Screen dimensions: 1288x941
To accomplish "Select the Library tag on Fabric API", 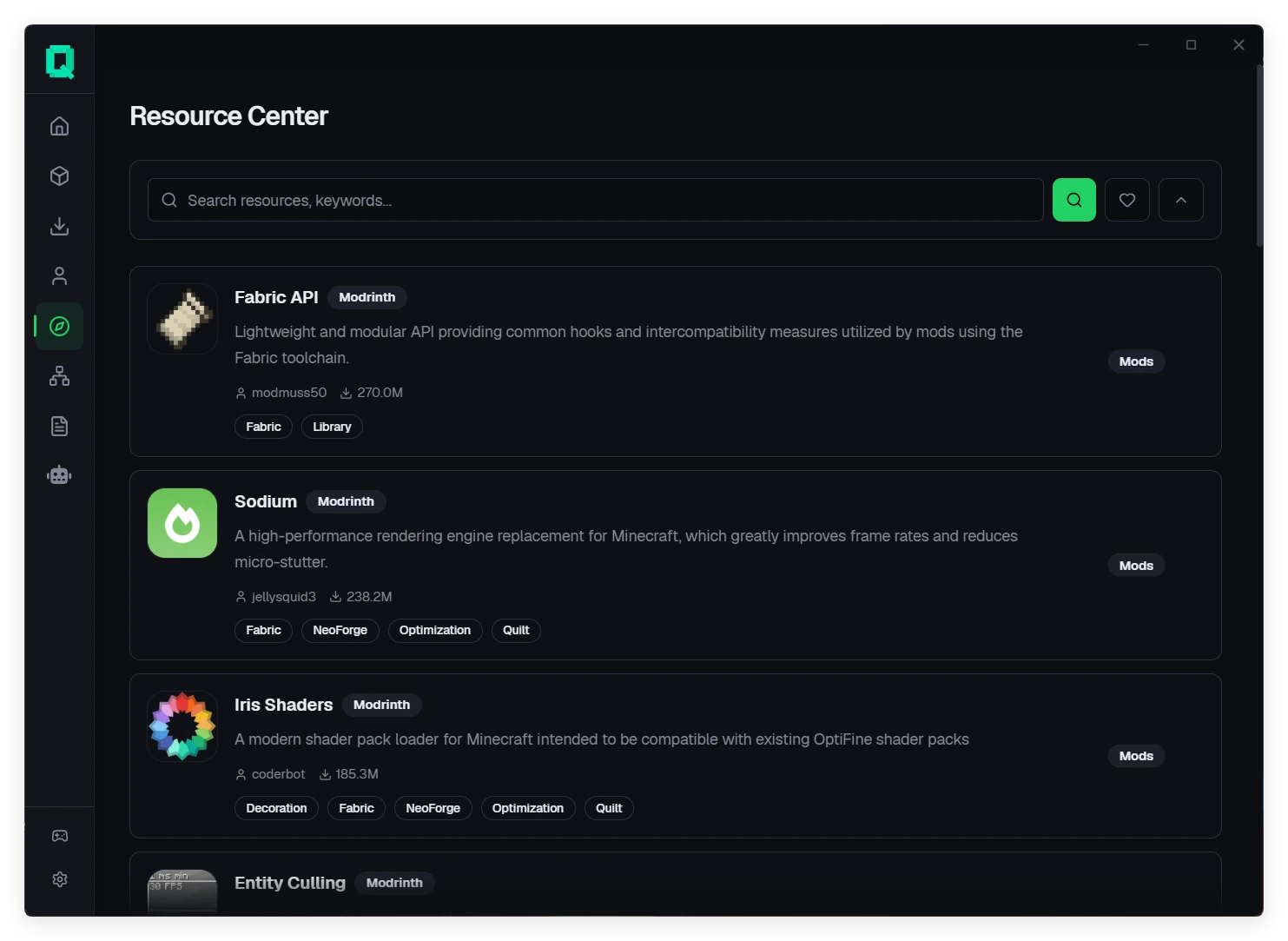I will point(332,427).
